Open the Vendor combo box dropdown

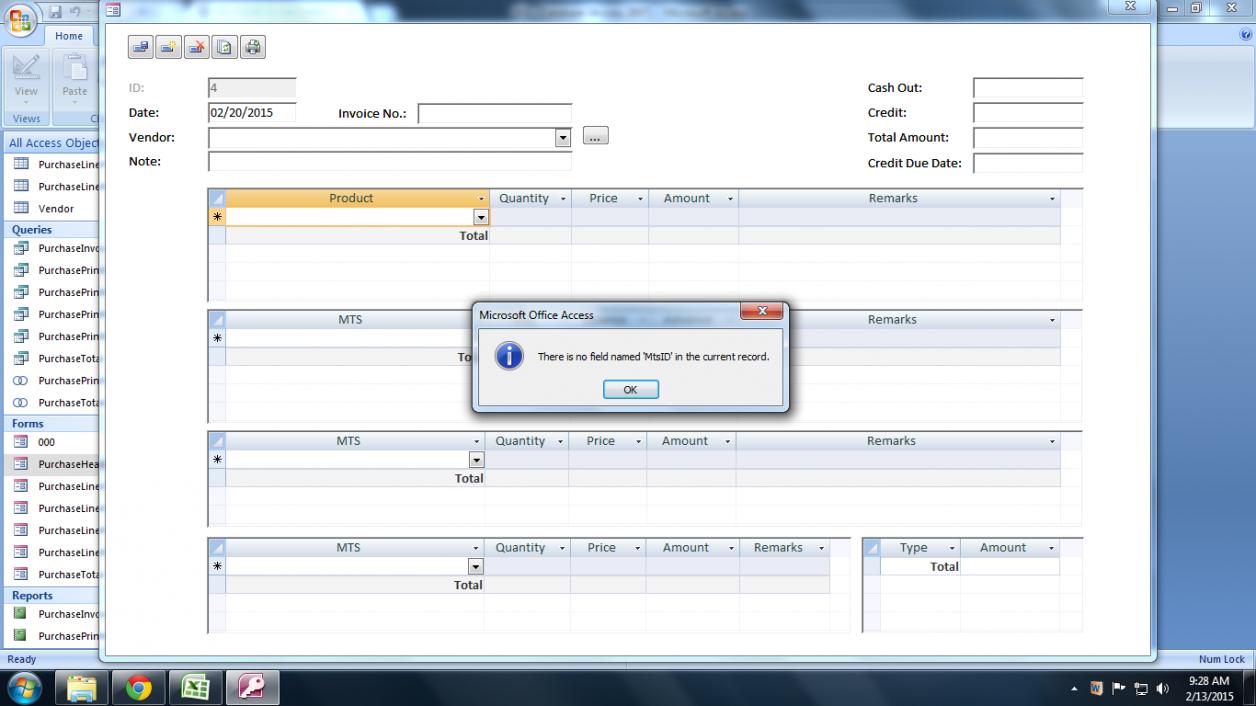click(563, 138)
